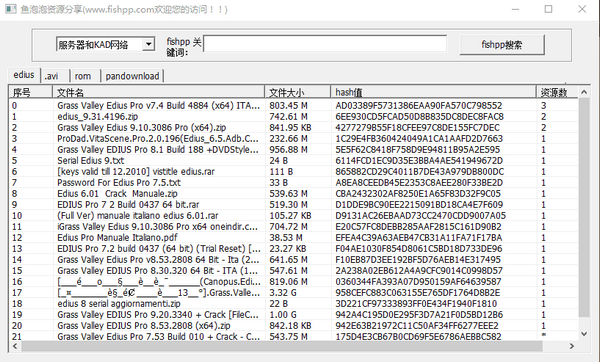Click the scroll down arrow in list
Viewport: 600px width, 362px height.
pos(584,334)
